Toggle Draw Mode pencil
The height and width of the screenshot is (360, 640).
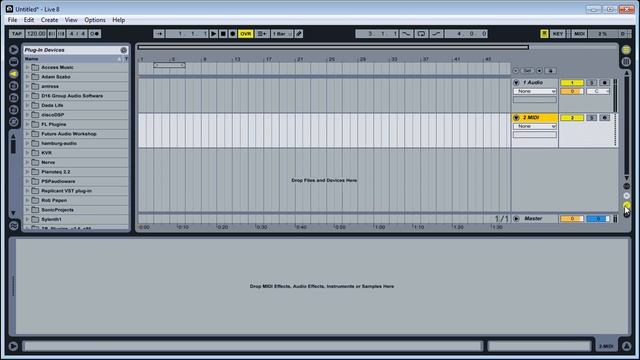click(299, 34)
